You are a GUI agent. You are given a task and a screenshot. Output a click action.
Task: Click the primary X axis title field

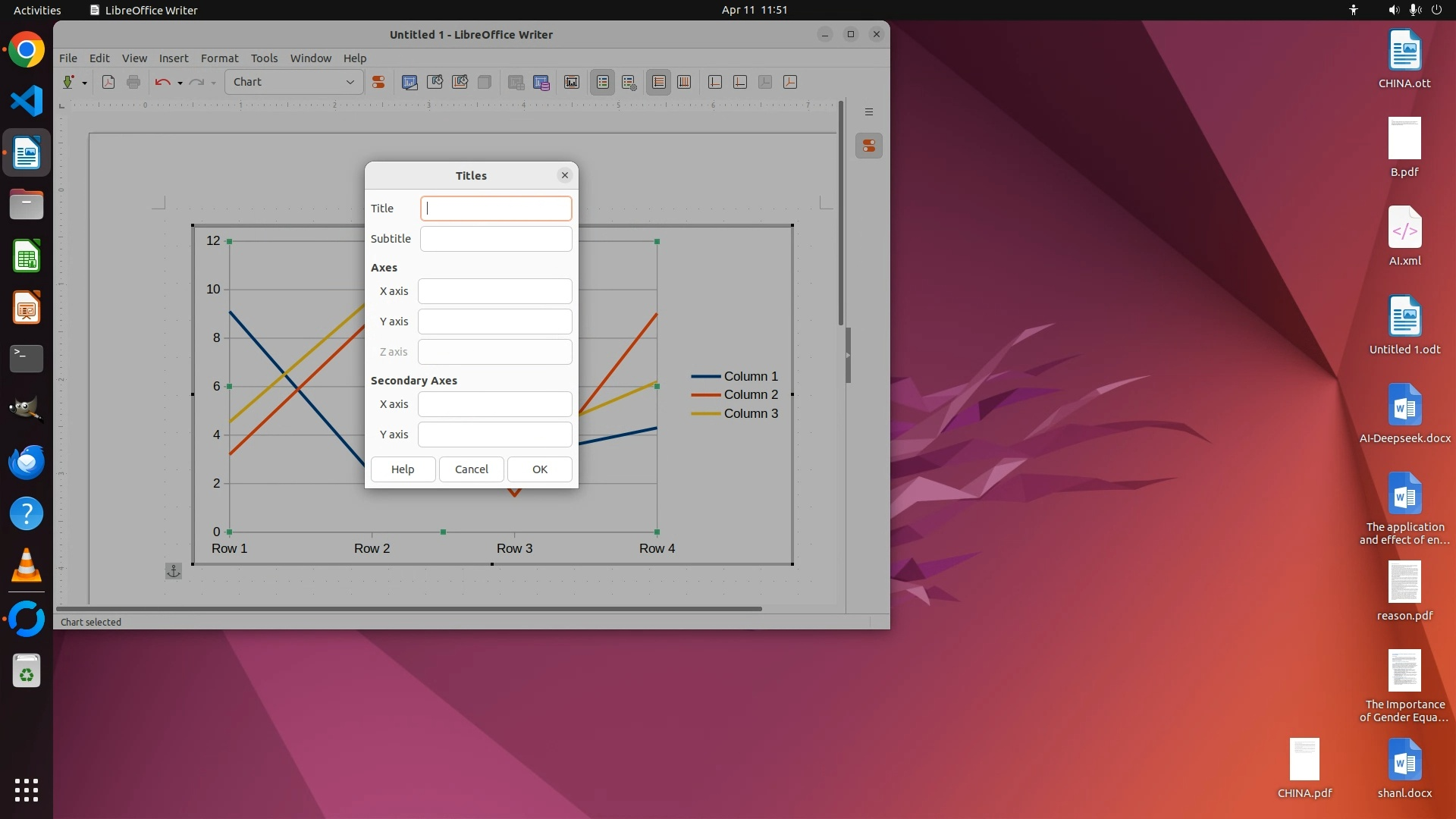coord(494,291)
